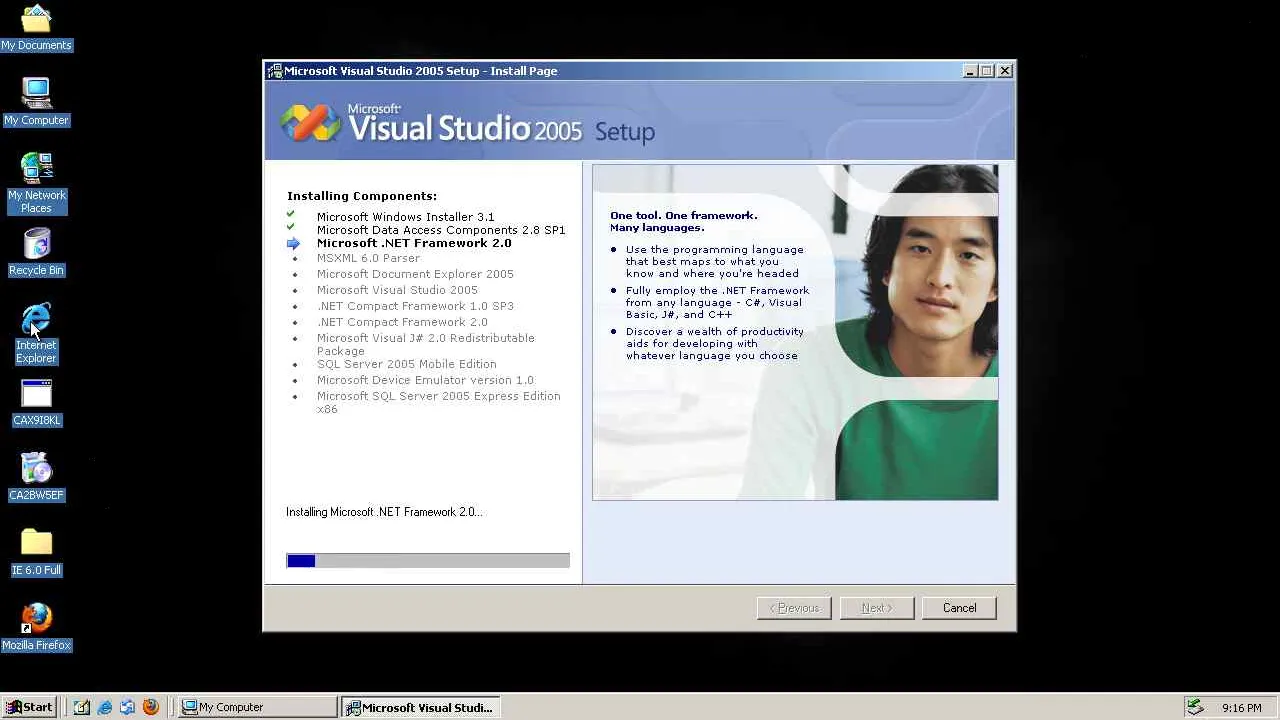This screenshot has height=720, width=1280.
Task: Launch Outlook Express from the quick launch bar
Action: point(128,707)
